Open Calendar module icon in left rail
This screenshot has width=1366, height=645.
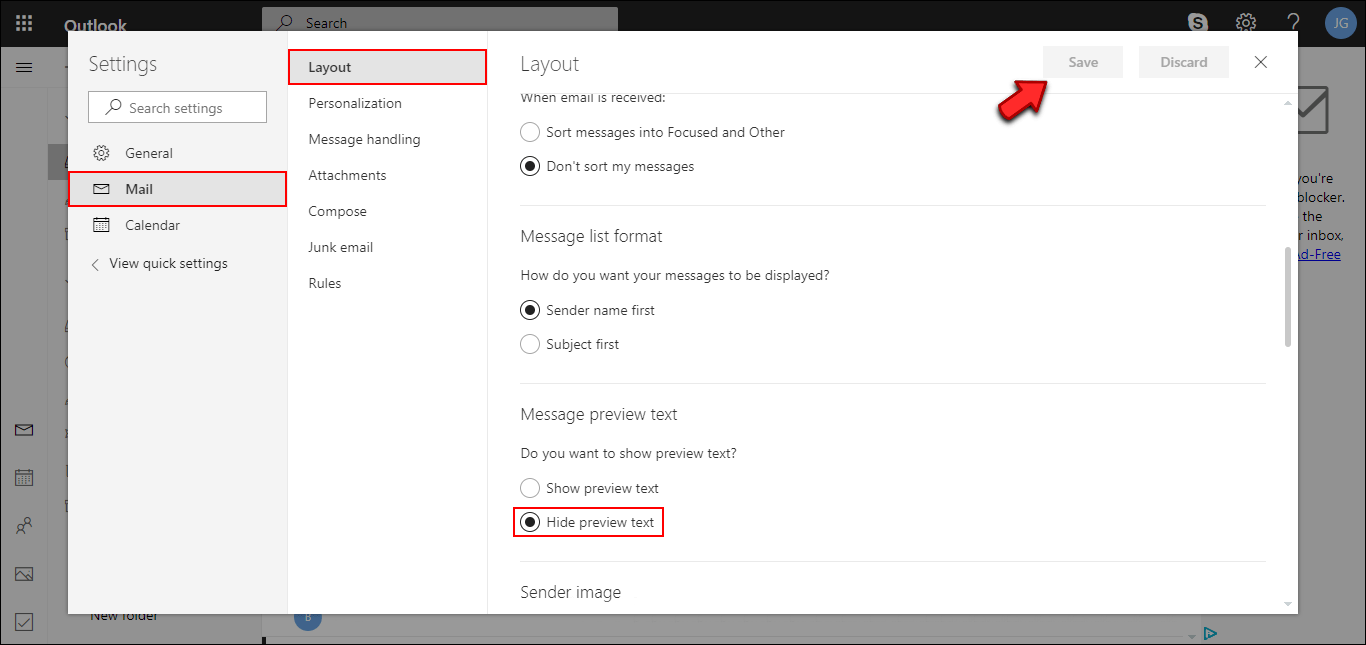click(24, 478)
